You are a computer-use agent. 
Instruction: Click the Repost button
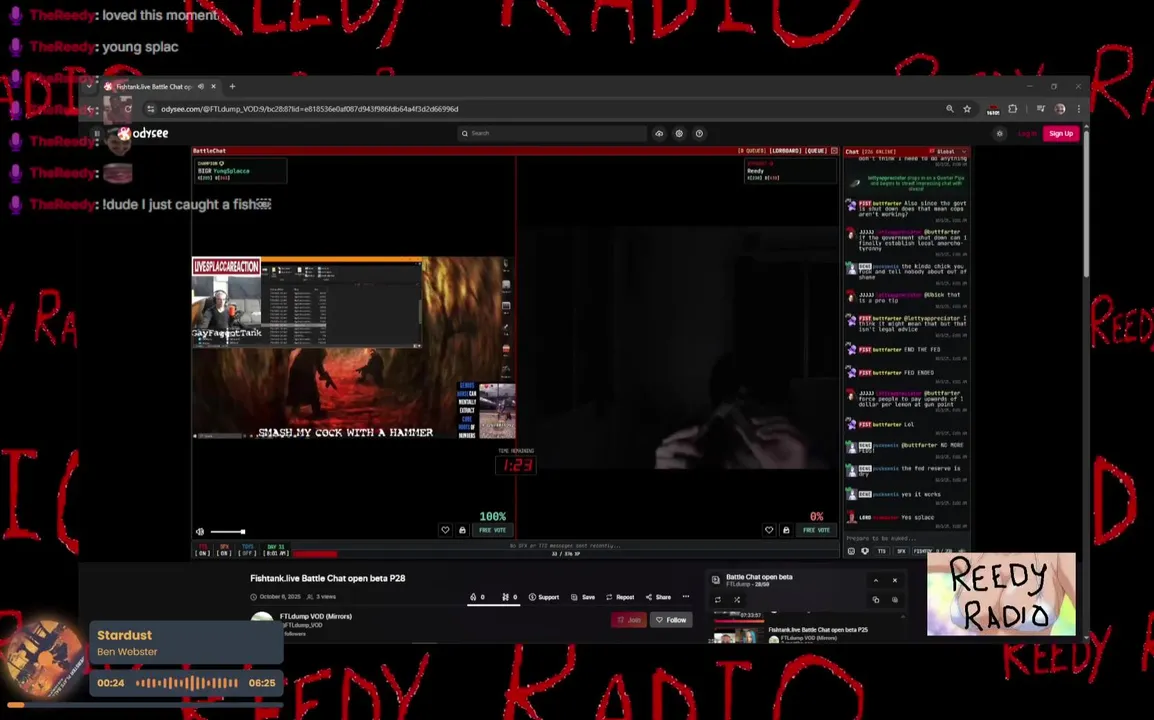click(x=620, y=597)
